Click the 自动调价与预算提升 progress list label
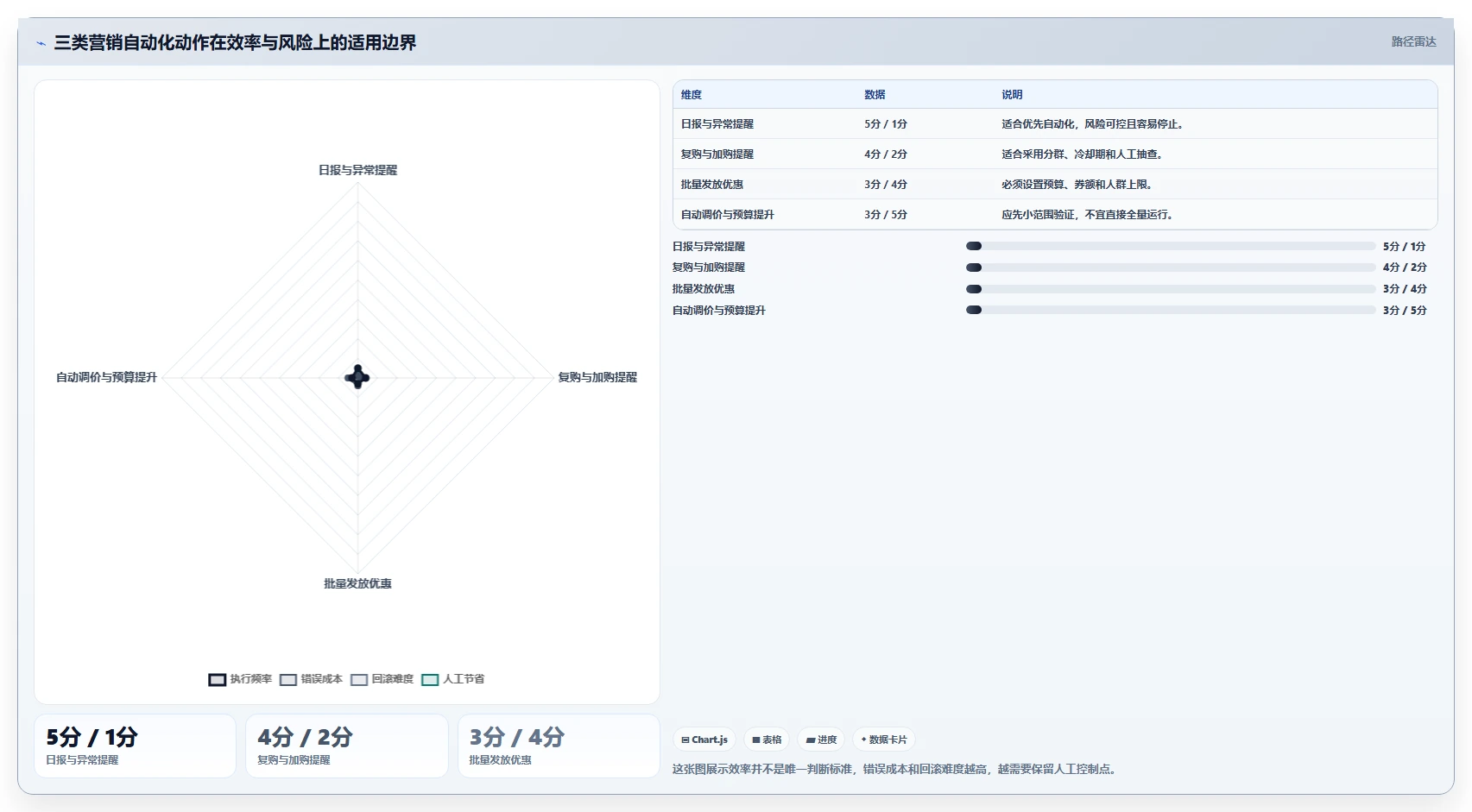Image resolution: width=1472 pixels, height=812 pixels. coord(719,311)
